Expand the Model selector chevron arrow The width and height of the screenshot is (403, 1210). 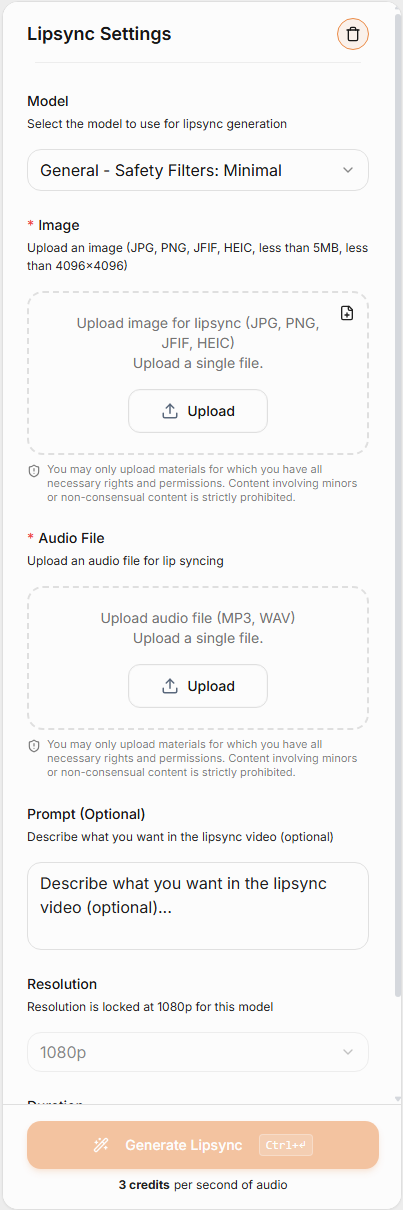348,170
